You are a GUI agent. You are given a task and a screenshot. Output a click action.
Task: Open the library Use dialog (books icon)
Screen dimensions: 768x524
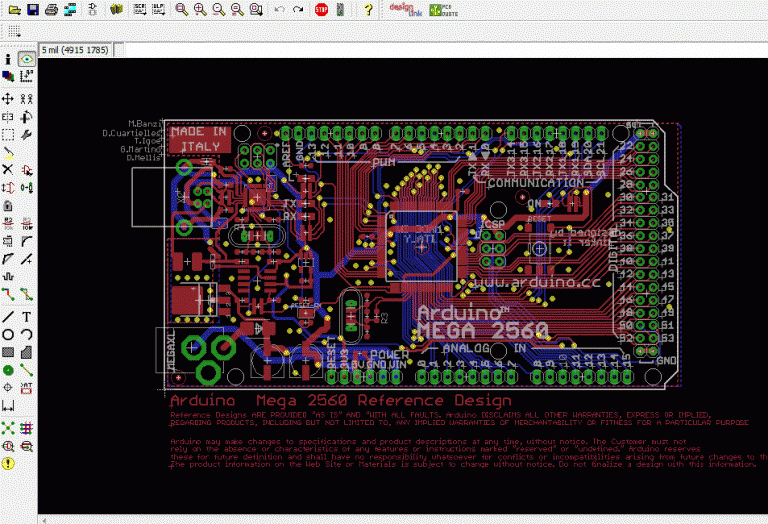tap(116, 9)
